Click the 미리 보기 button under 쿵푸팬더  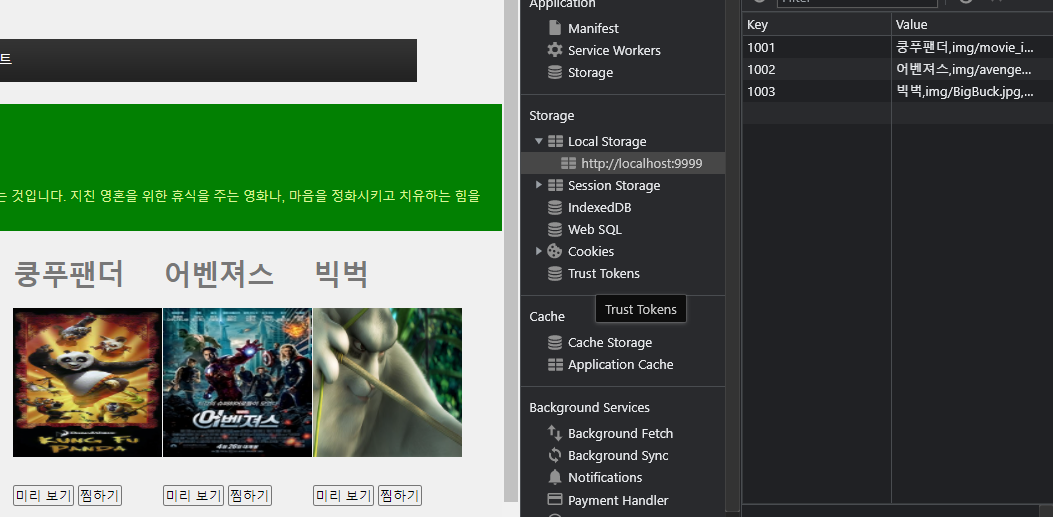44,496
